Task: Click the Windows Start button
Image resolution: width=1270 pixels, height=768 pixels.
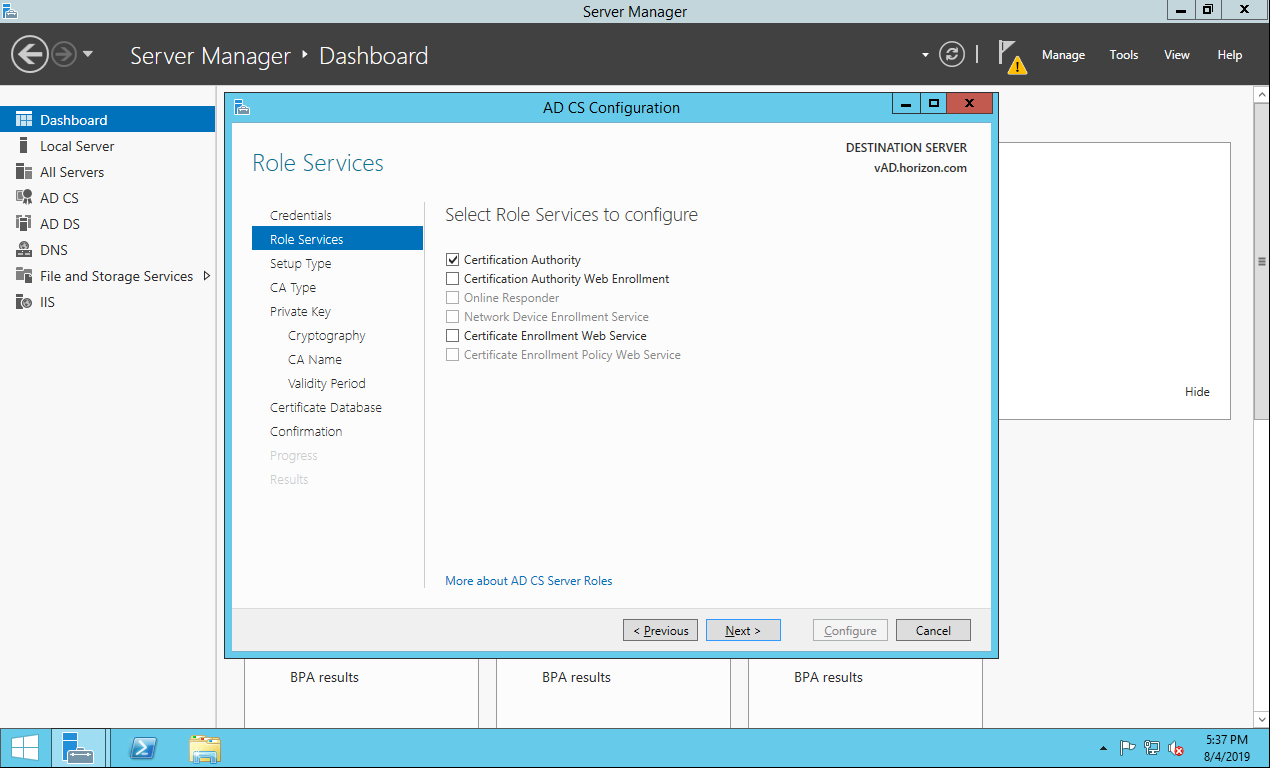Action: [25, 748]
